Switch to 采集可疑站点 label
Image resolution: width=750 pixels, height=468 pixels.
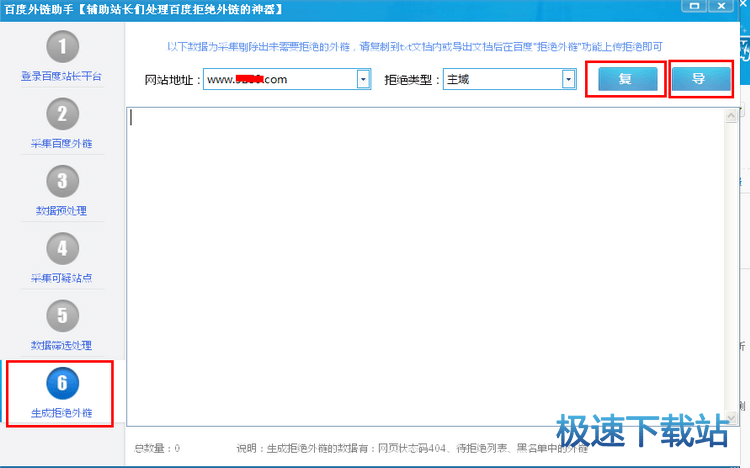tap(61, 278)
